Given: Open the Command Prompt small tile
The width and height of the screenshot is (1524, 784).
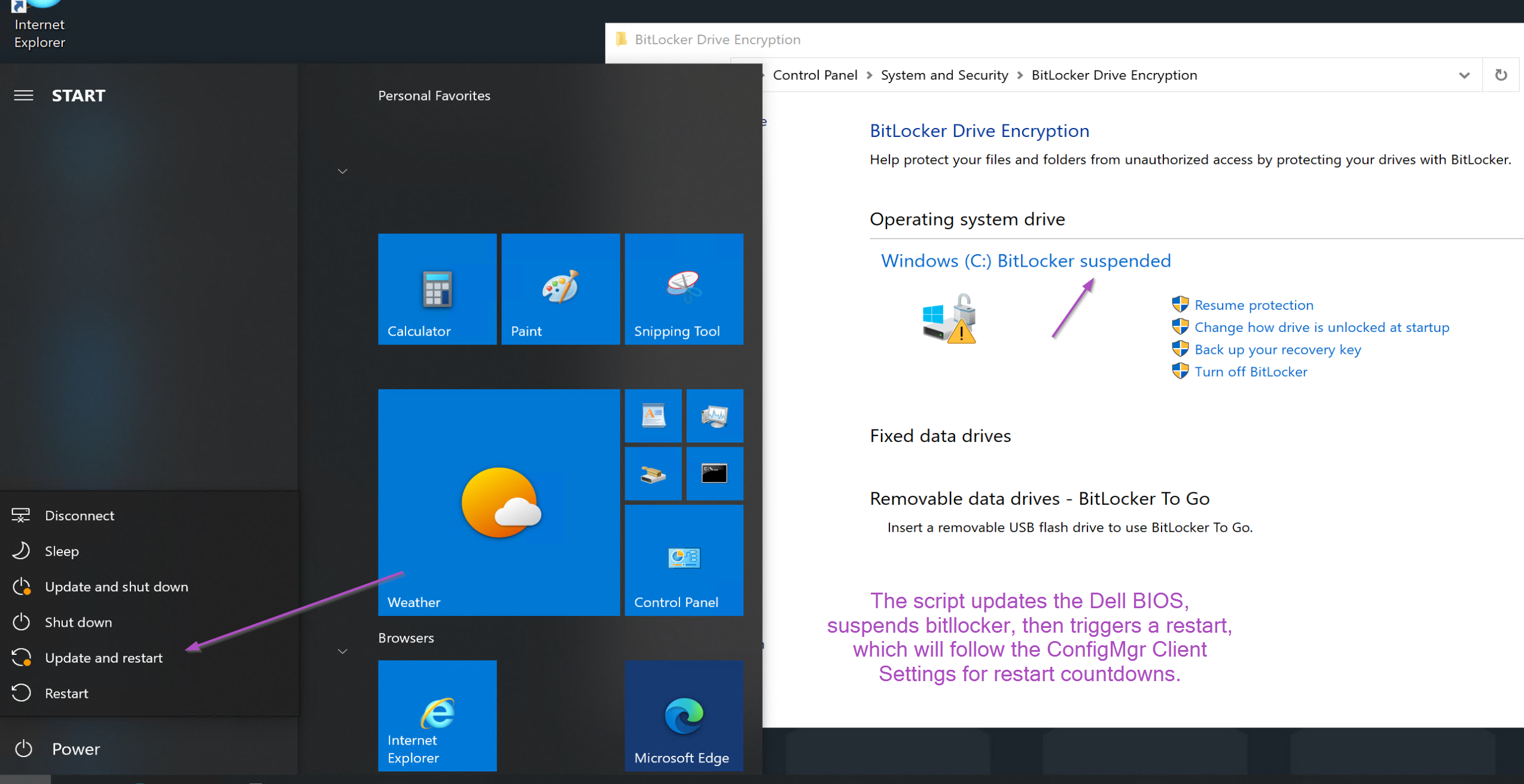Looking at the screenshot, I should 714,474.
